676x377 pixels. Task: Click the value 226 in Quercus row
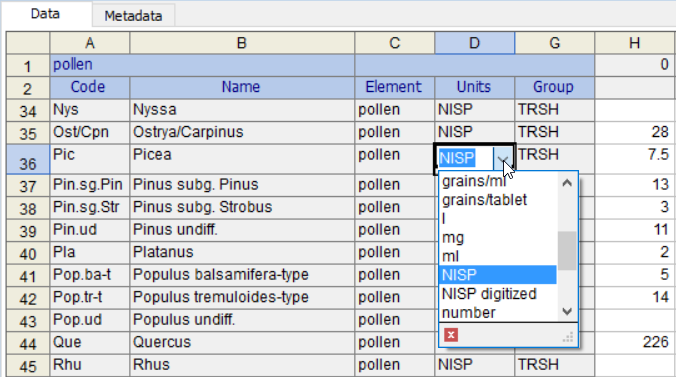tap(635, 343)
